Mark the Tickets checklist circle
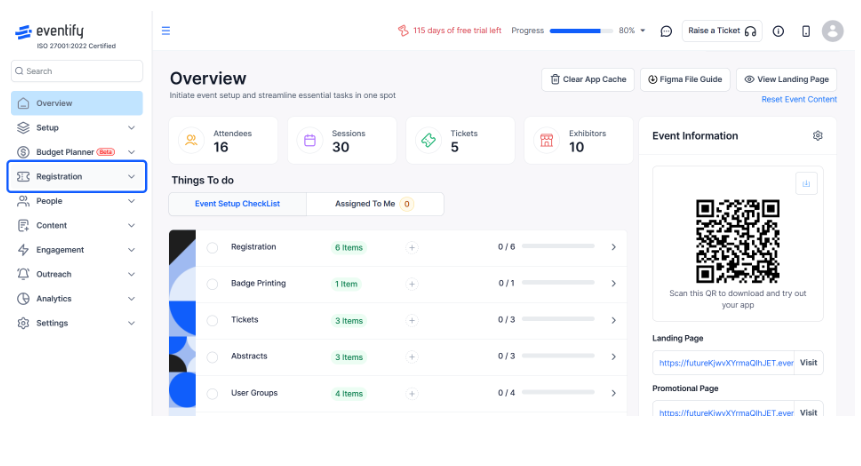This screenshot has height=466, width=861. (212, 321)
